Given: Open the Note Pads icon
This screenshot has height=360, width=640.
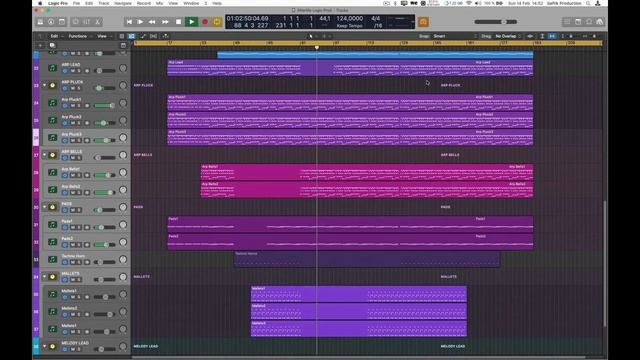Looking at the screenshot, I should [x=578, y=22].
